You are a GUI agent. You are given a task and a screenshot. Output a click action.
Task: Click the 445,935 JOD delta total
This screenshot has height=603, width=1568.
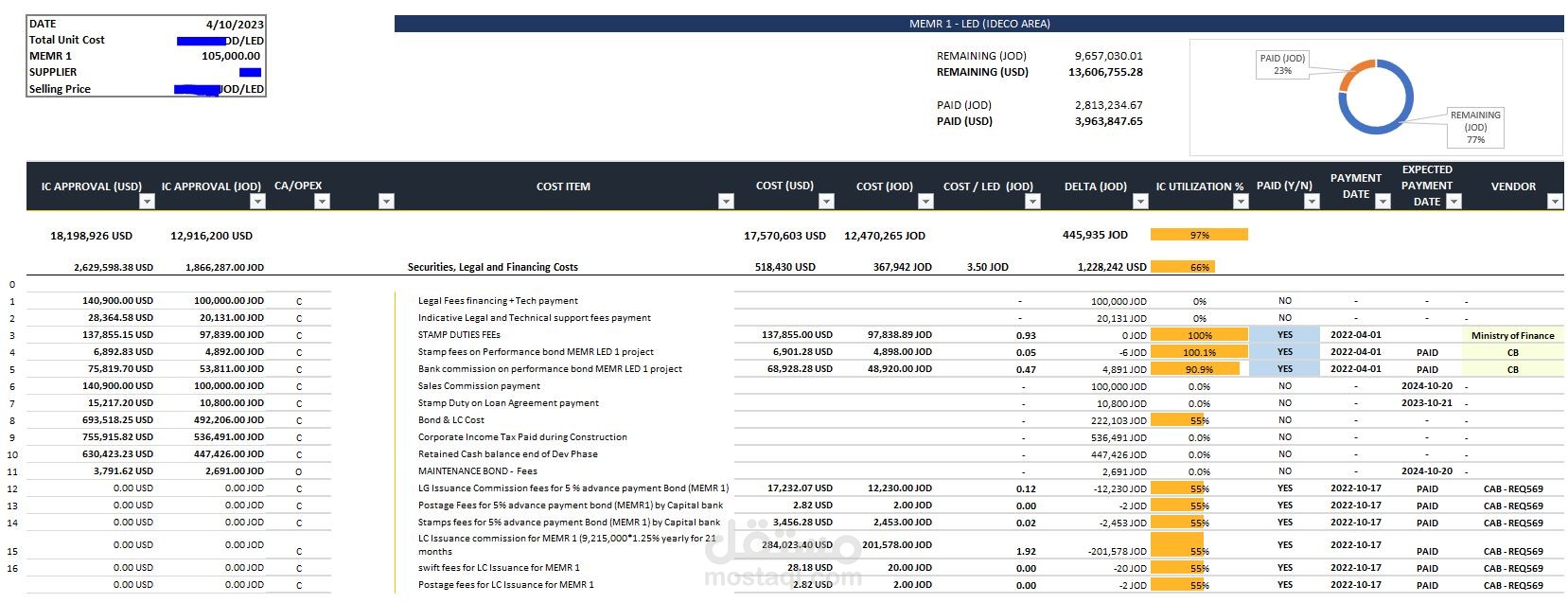point(1095,235)
